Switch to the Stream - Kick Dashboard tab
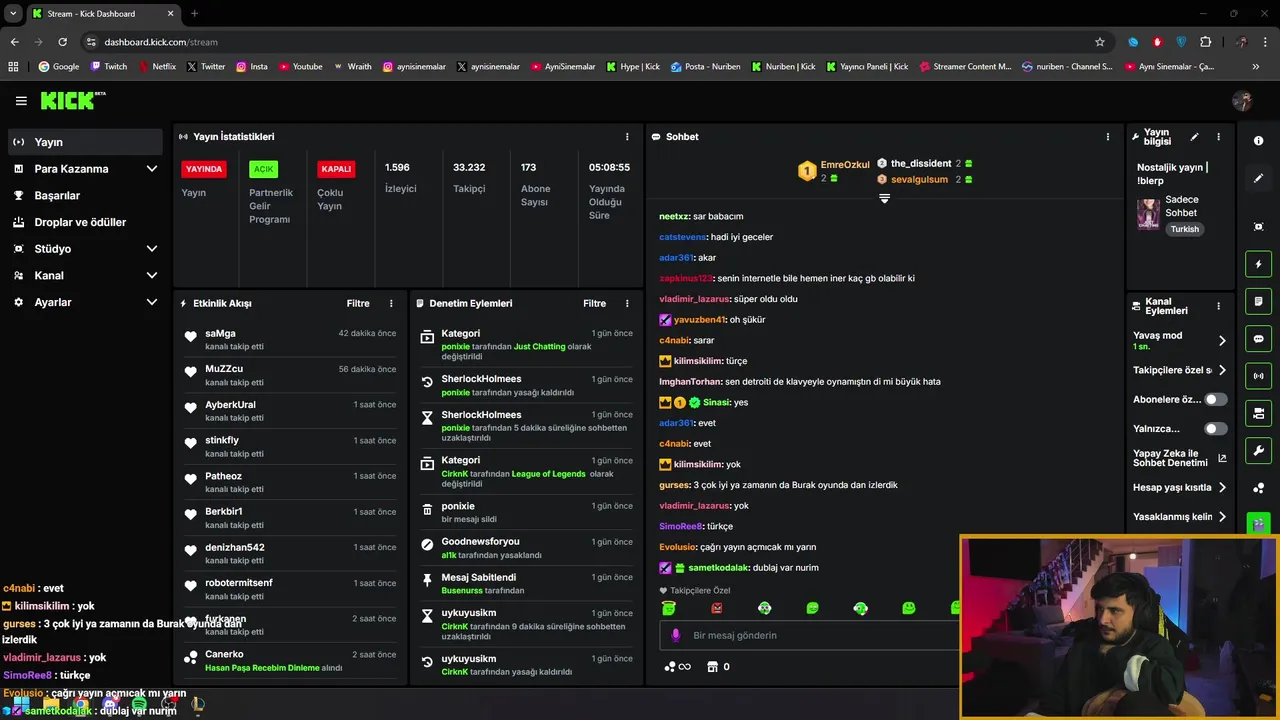Image resolution: width=1280 pixels, height=720 pixels. click(103, 13)
